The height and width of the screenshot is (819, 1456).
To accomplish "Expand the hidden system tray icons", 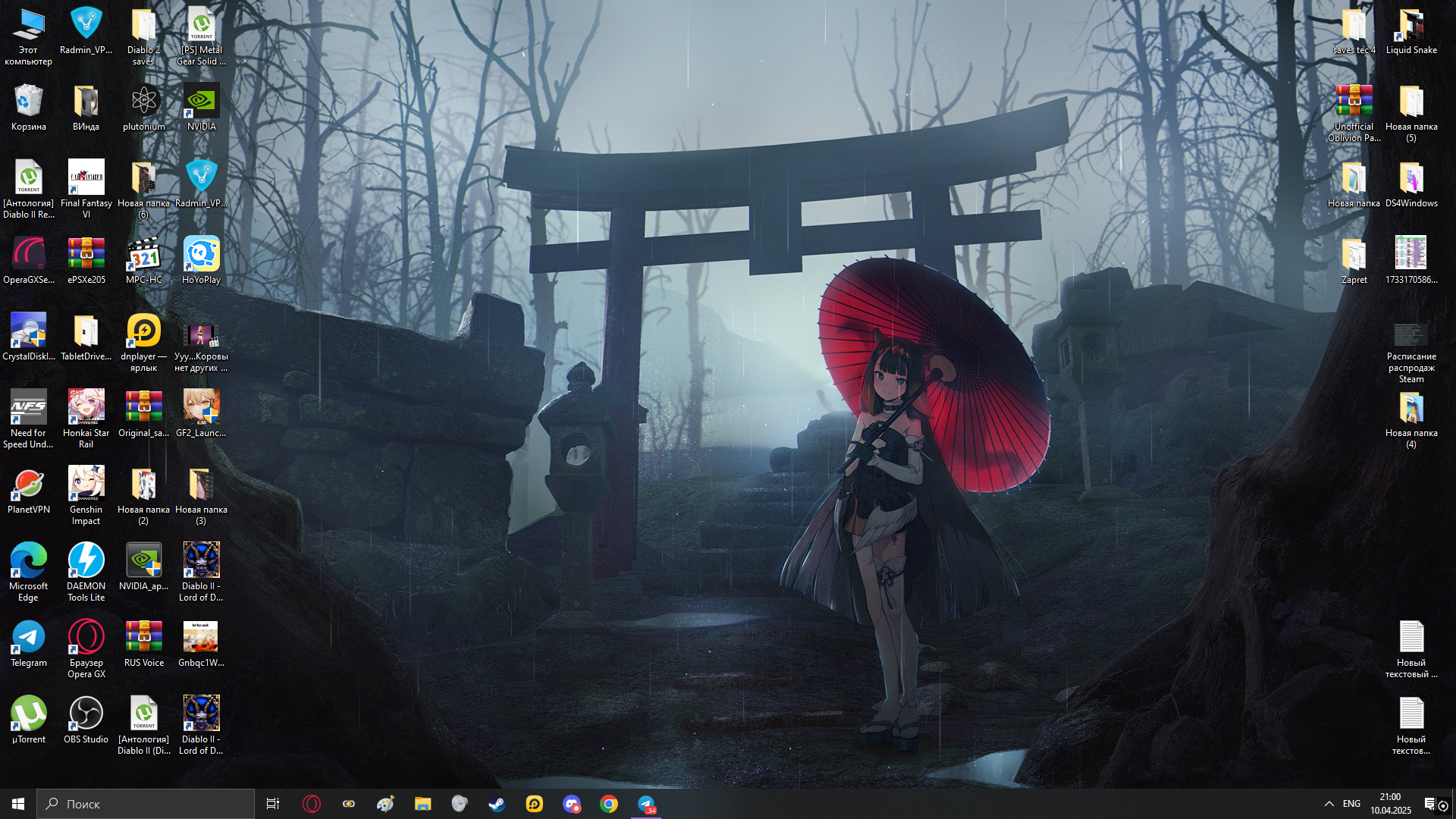I will pos(1329,804).
